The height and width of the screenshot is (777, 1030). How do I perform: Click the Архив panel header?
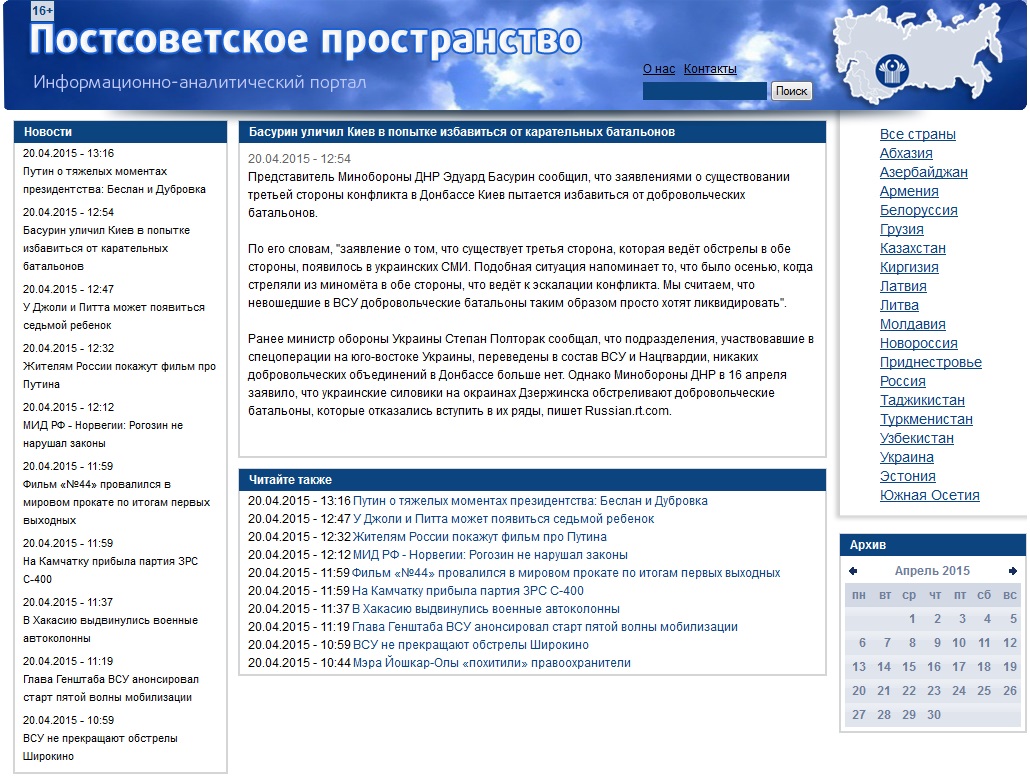pyautogui.click(x=933, y=544)
